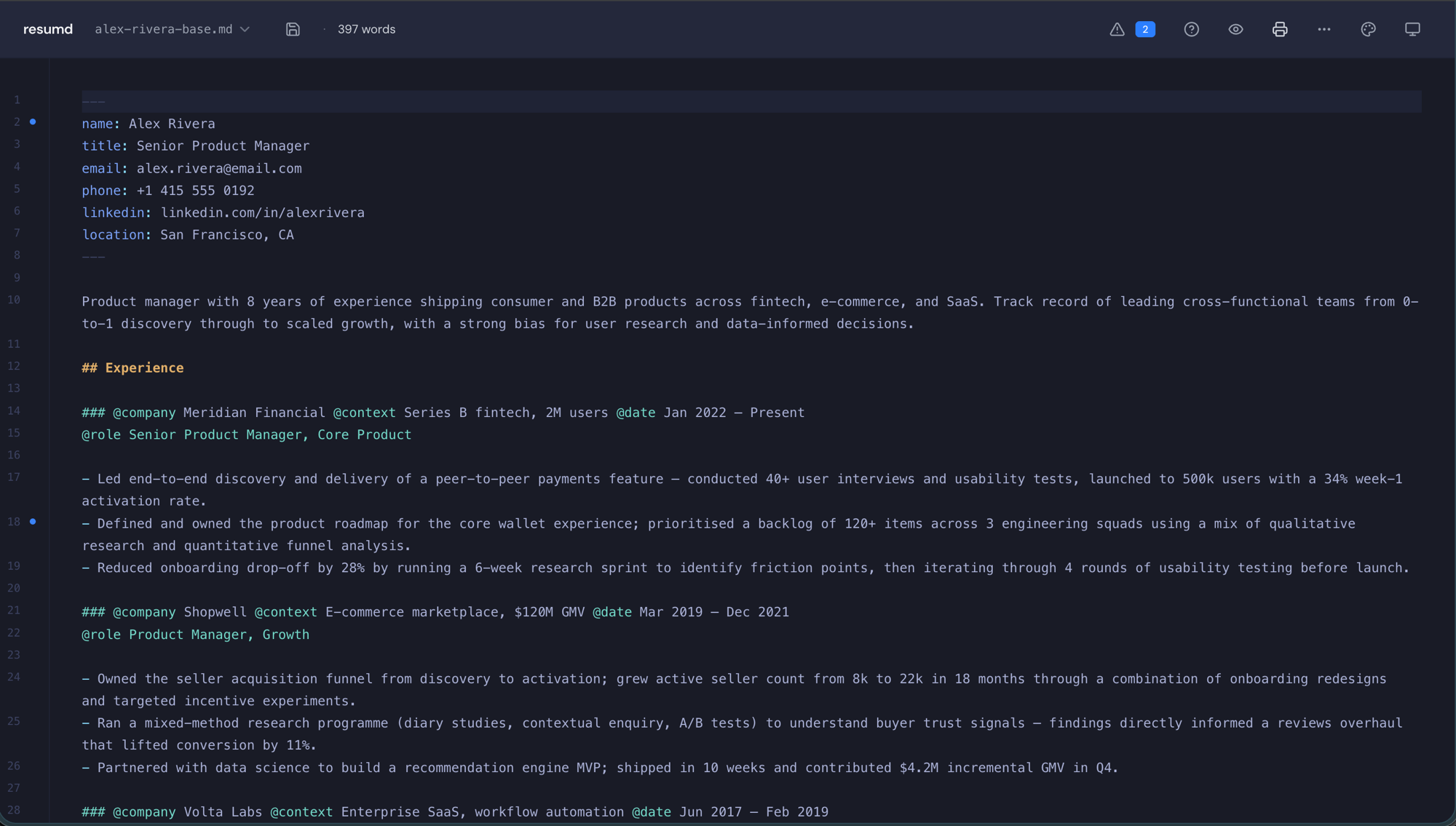The width and height of the screenshot is (1456, 826).
Task: Click the email alex.rivera@email.com
Action: click(219, 169)
